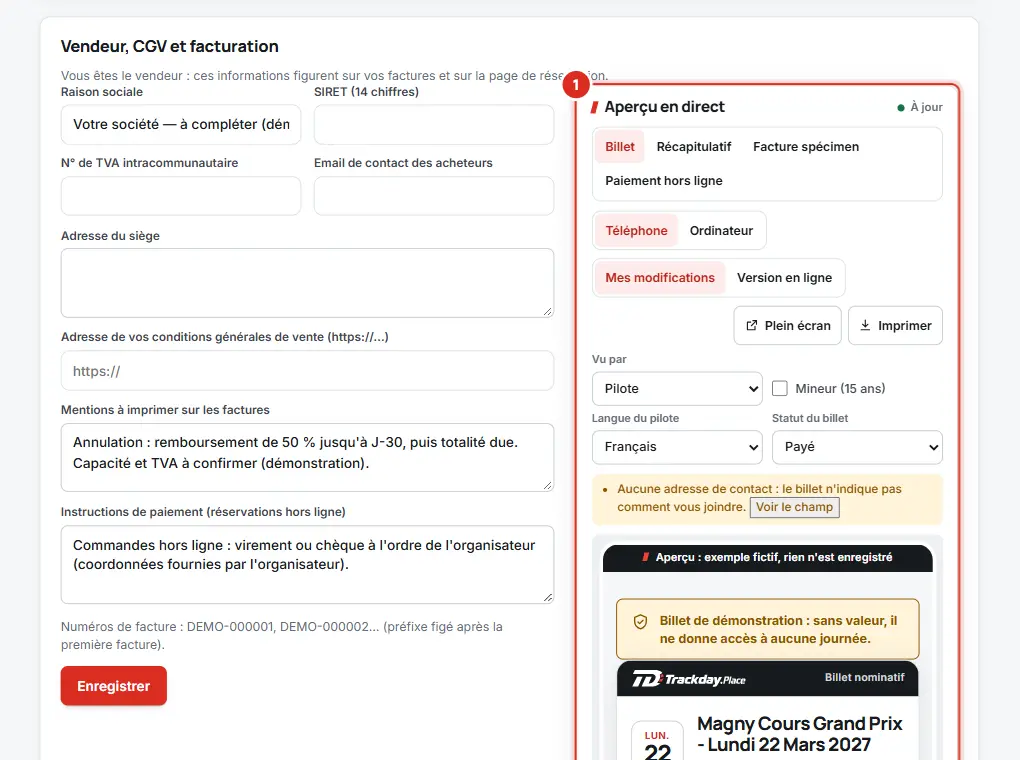Click the CGV https:// URL field

307,371
